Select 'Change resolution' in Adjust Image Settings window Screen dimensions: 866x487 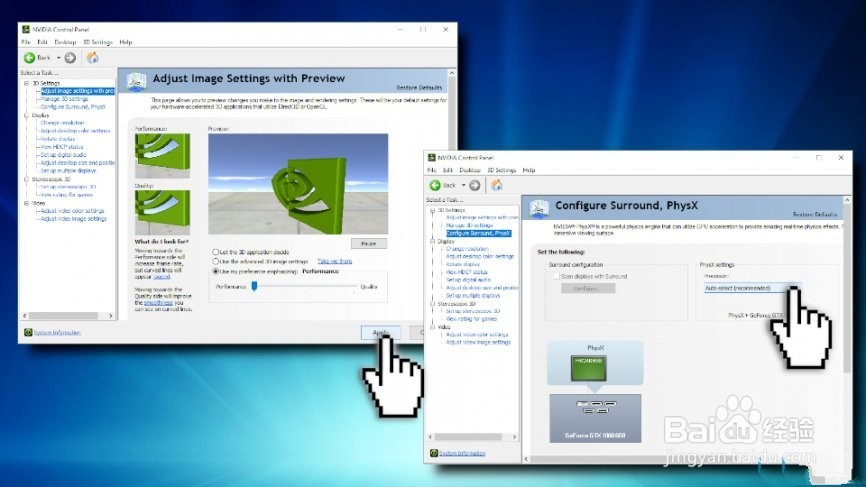pos(62,123)
